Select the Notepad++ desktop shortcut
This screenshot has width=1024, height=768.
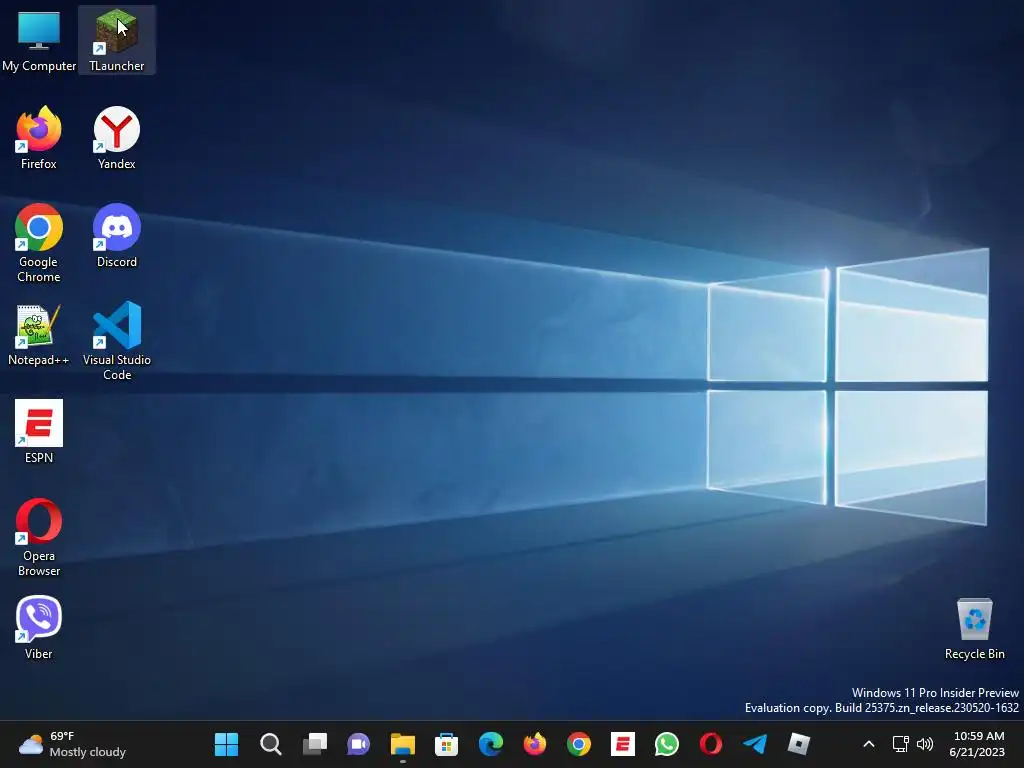39,334
